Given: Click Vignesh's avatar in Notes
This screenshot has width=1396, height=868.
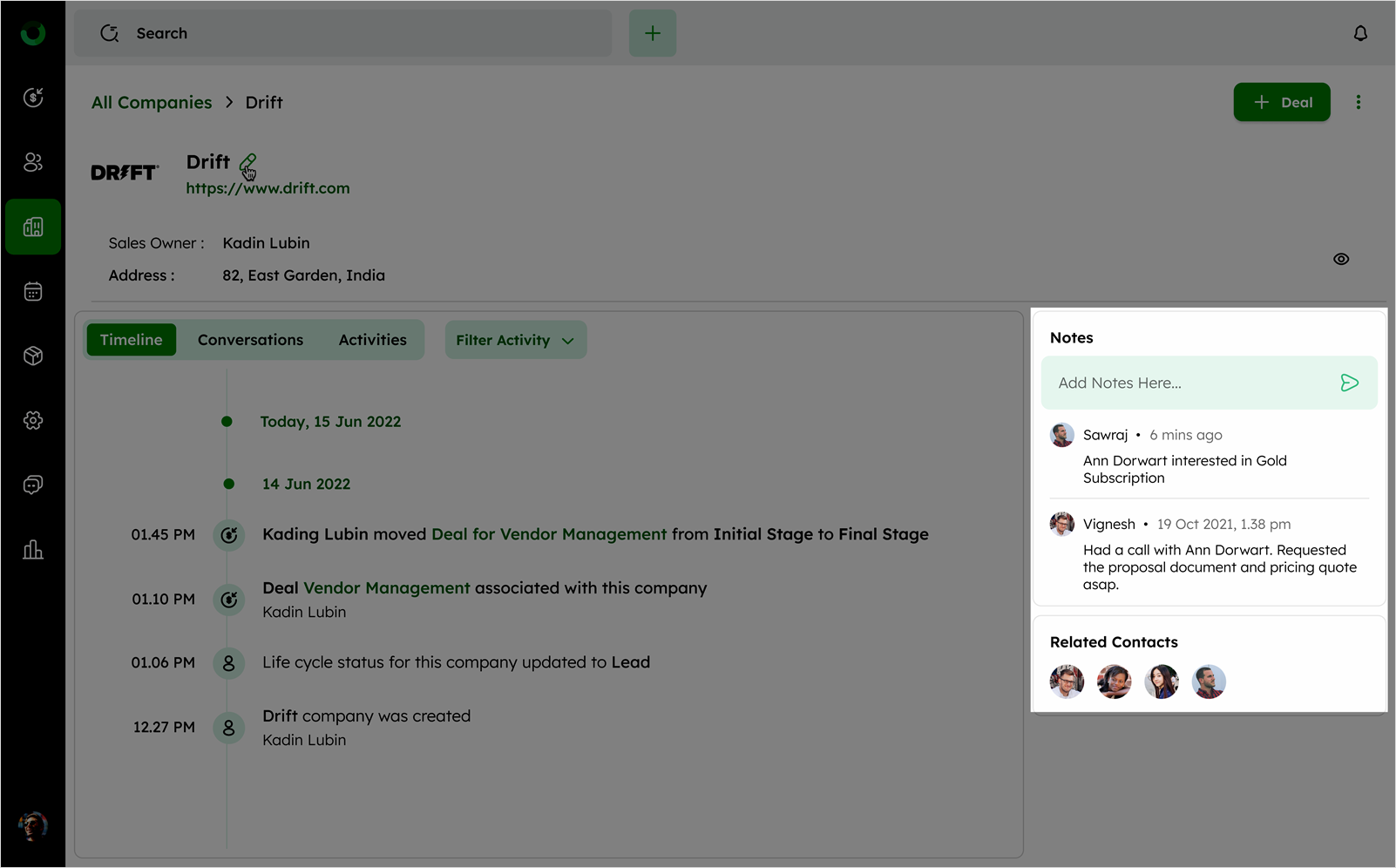Looking at the screenshot, I should tap(1062, 525).
